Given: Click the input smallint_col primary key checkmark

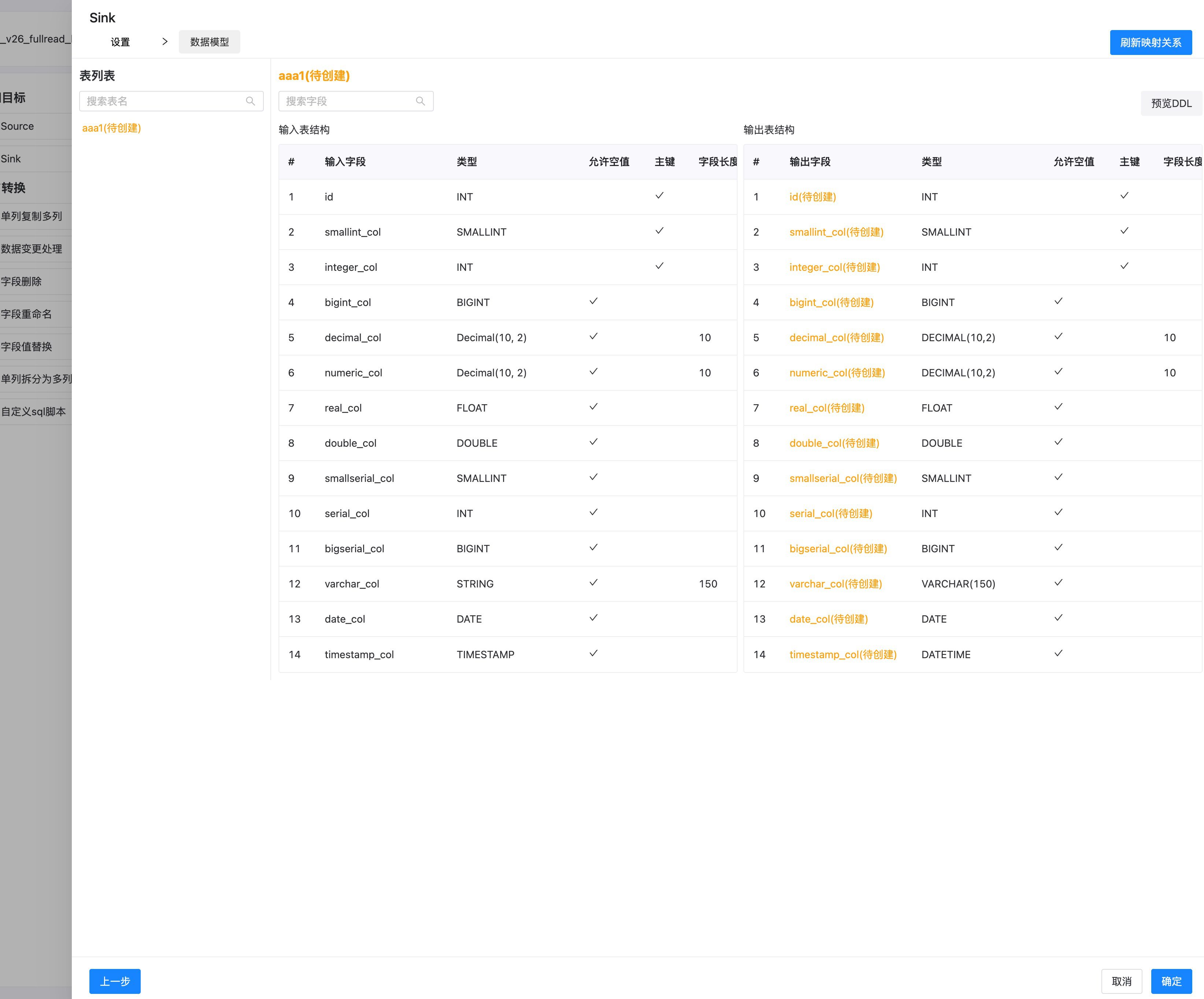Looking at the screenshot, I should [x=659, y=231].
